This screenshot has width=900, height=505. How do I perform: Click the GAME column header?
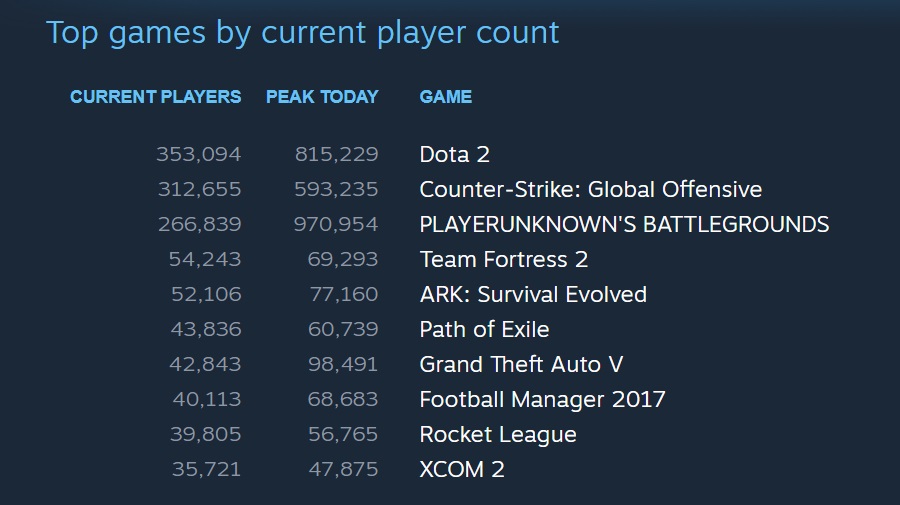pyautogui.click(x=445, y=96)
